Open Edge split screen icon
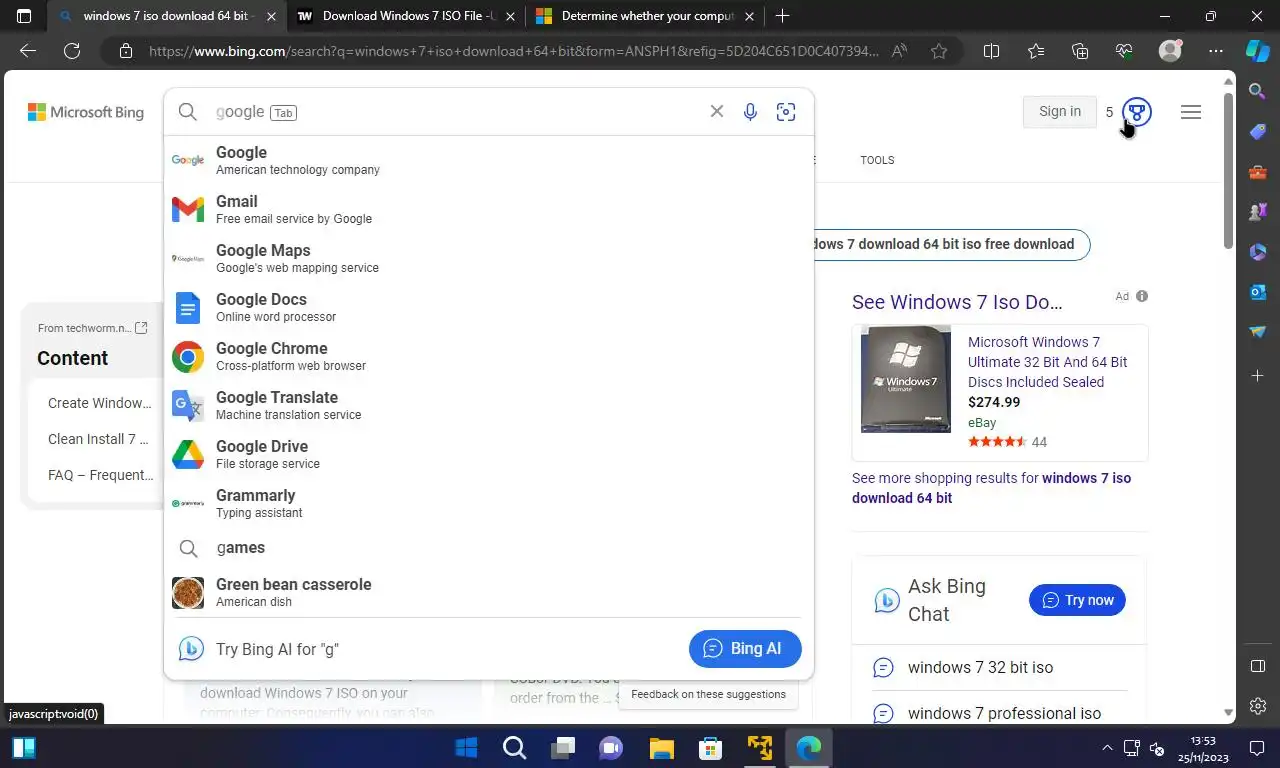Image resolution: width=1280 pixels, height=768 pixels. [991, 51]
